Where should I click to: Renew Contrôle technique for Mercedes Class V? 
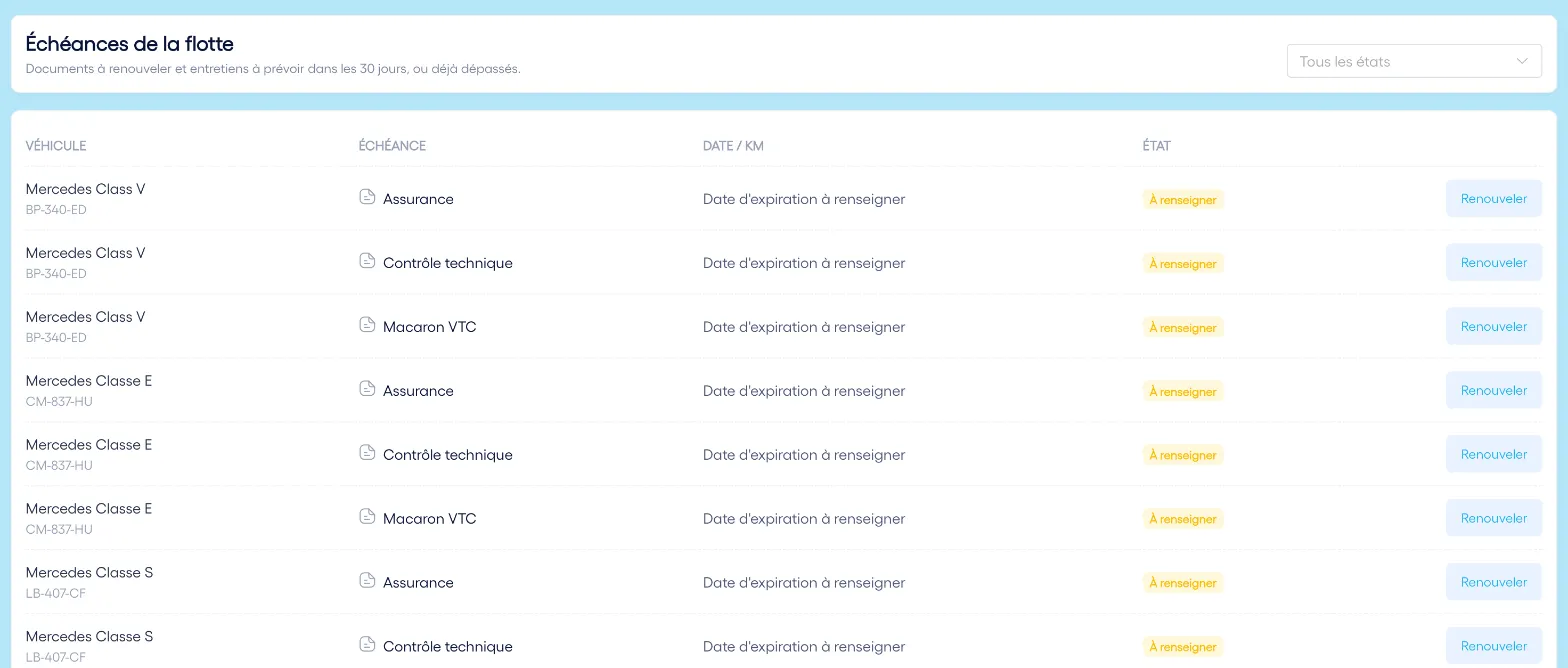click(1494, 263)
